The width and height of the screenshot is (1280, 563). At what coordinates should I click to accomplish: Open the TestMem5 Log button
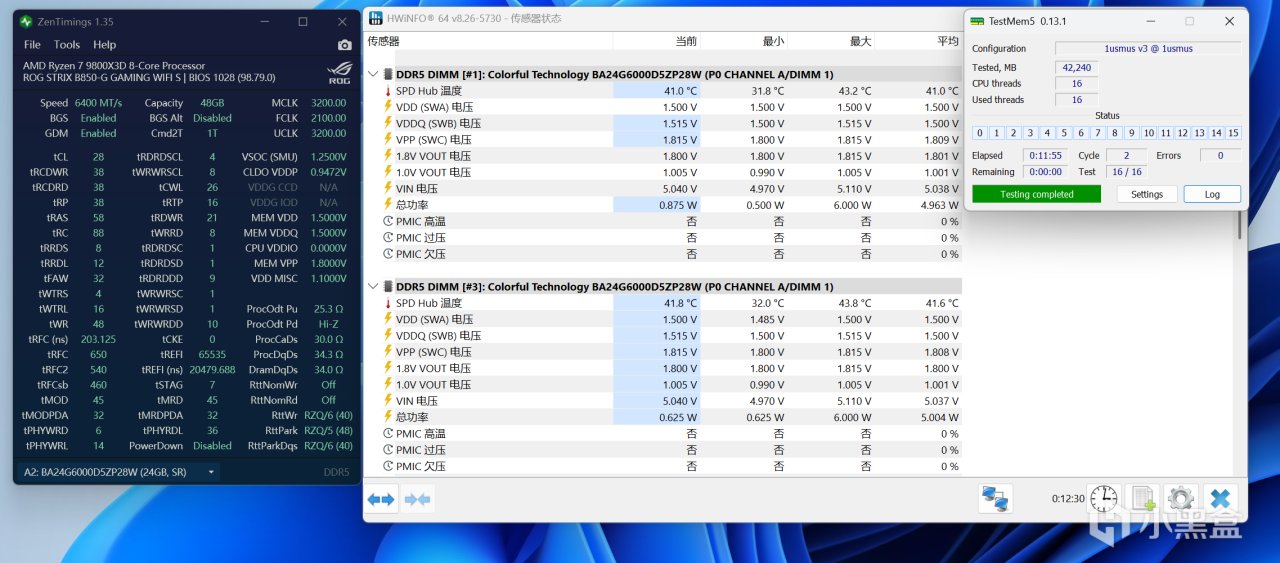click(x=1212, y=195)
